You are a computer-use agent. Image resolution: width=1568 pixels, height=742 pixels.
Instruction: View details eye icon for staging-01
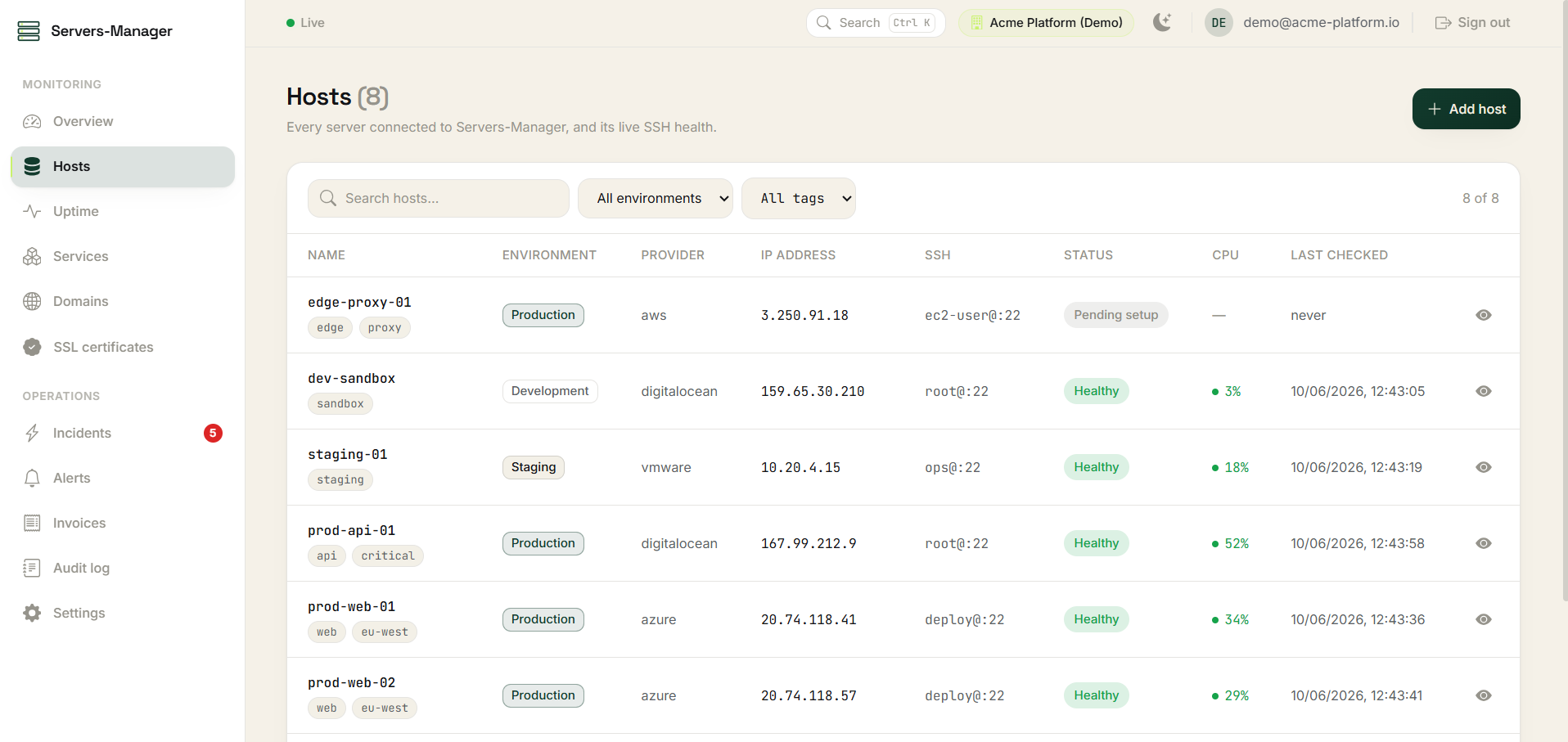[1484, 467]
